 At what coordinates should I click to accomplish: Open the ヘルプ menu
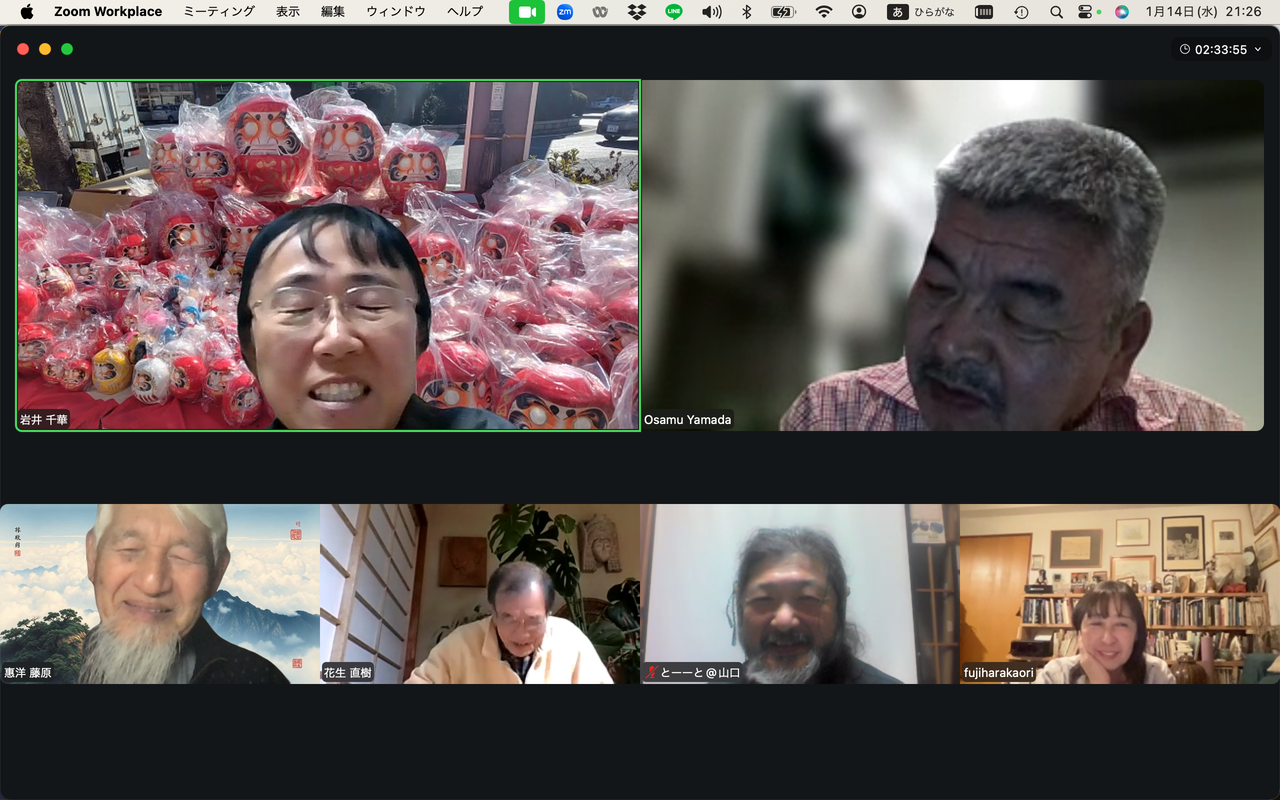tap(465, 12)
